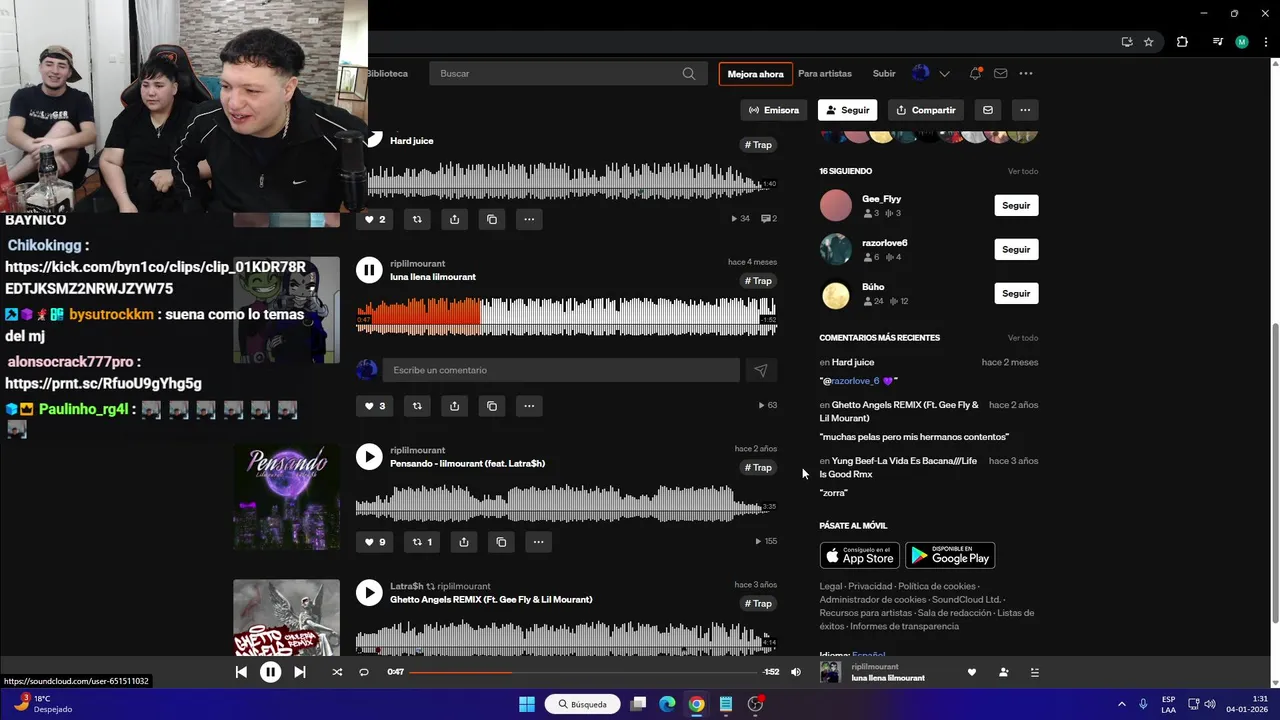
Task: Pause the luna llena lilmourant track
Action: 369,269
